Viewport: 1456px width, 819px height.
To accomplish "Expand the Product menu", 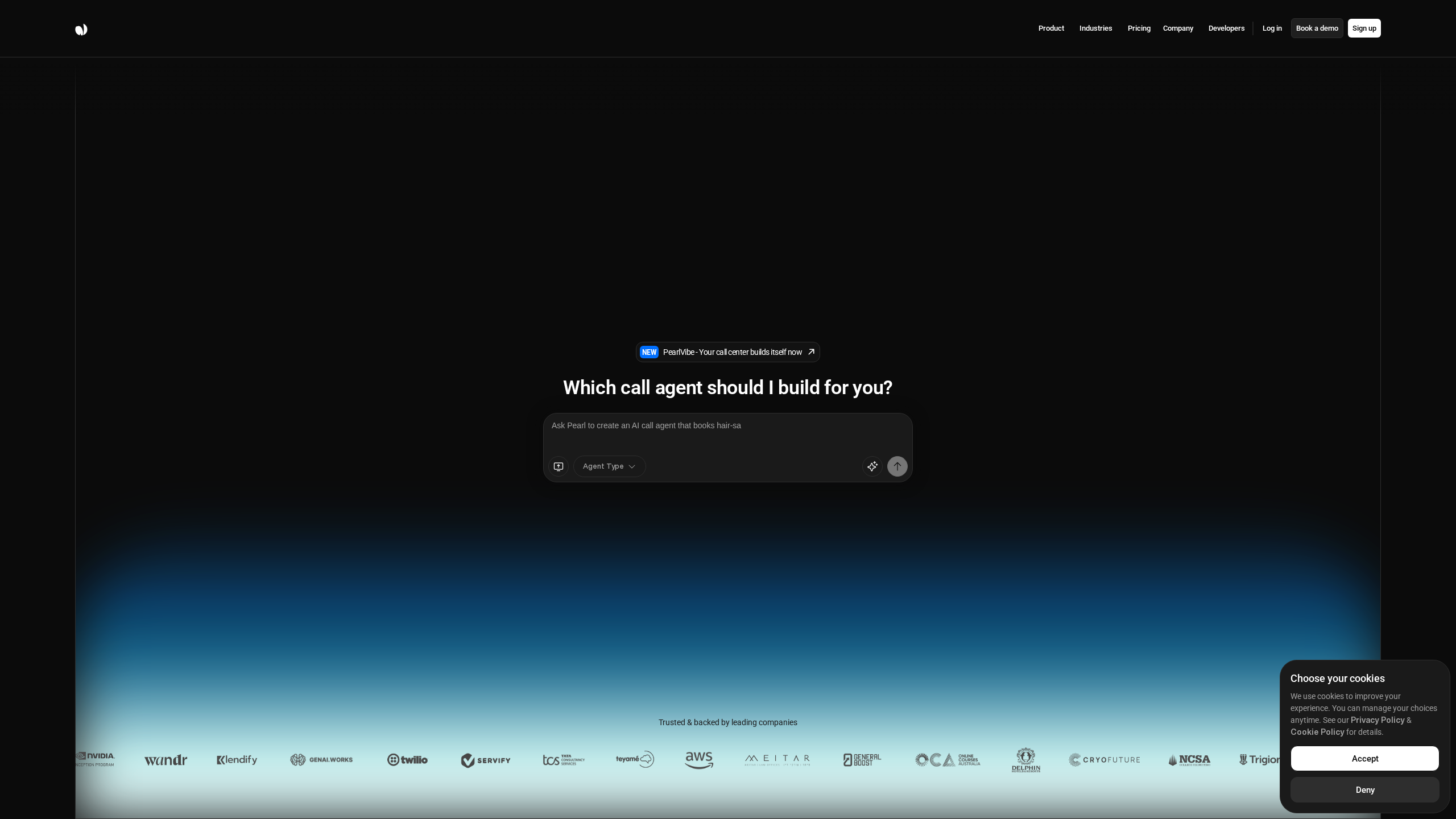I will point(1051,28).
